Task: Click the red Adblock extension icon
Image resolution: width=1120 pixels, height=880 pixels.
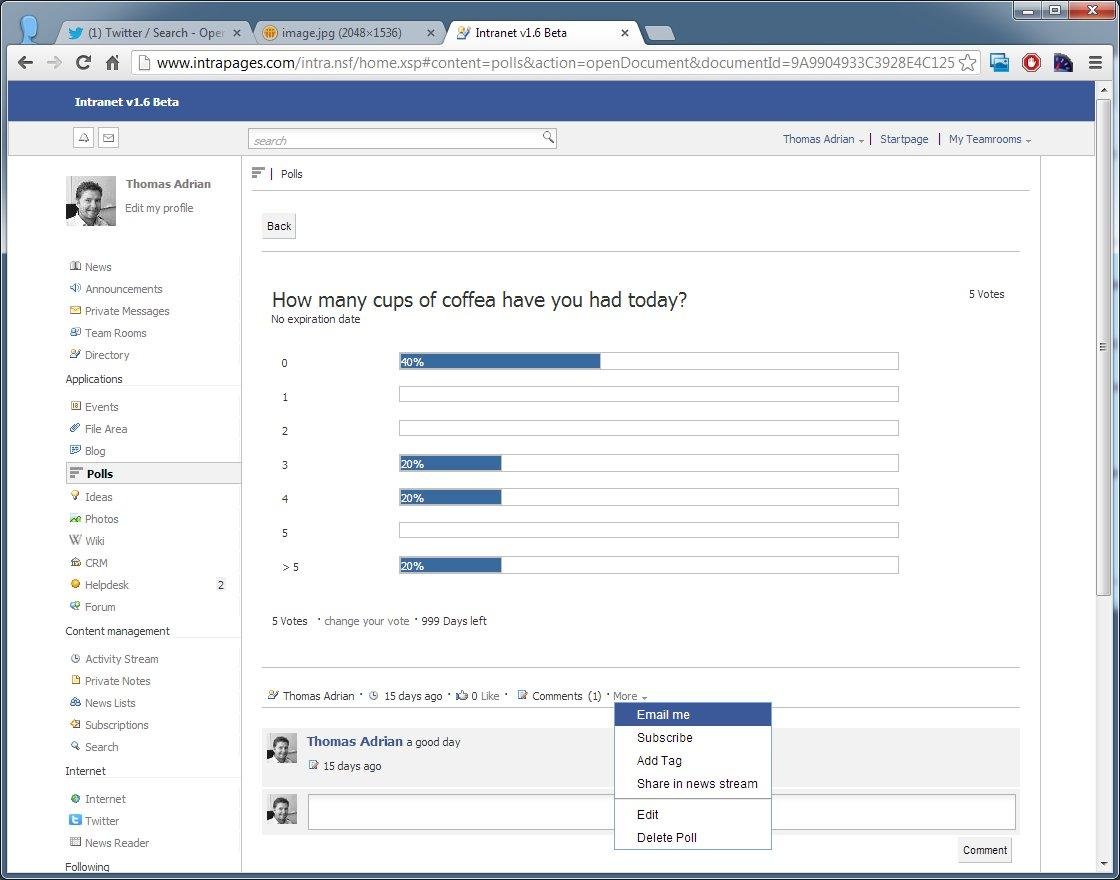Action: pos(1031,62)
